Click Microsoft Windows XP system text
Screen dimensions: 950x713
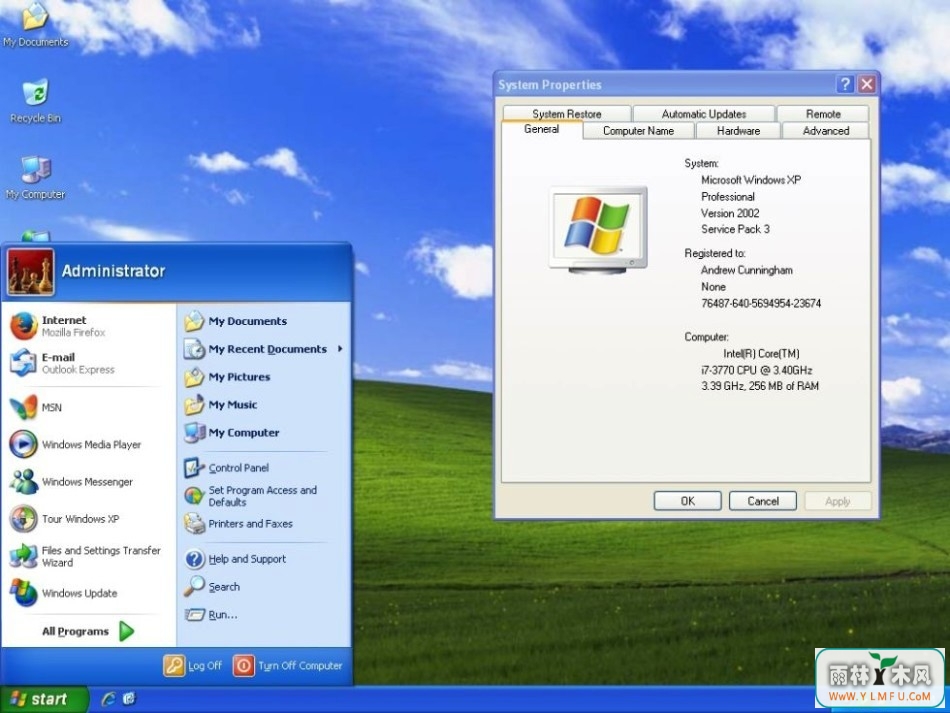click(x=751, y=180)
